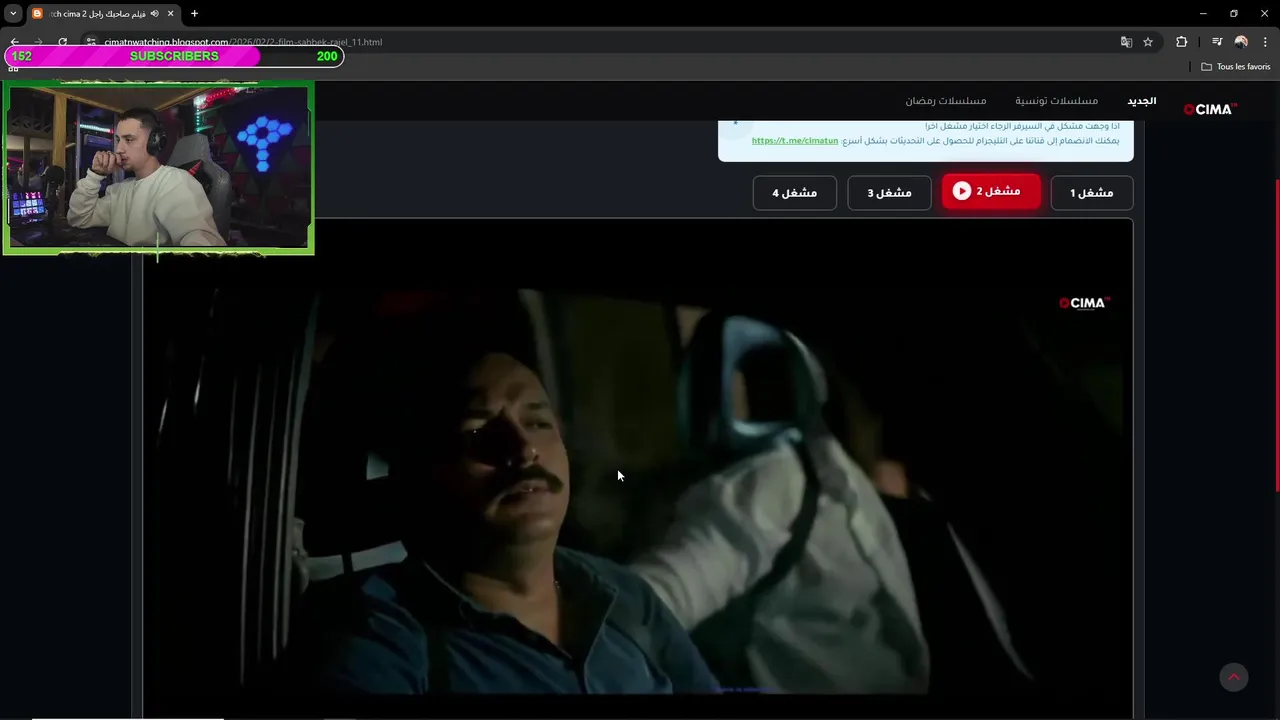Viewport: 1280px width, 720px height.
Task: Open the Extensions puzzle icon
Action: pyautogui.click(x=1182, y=42)
